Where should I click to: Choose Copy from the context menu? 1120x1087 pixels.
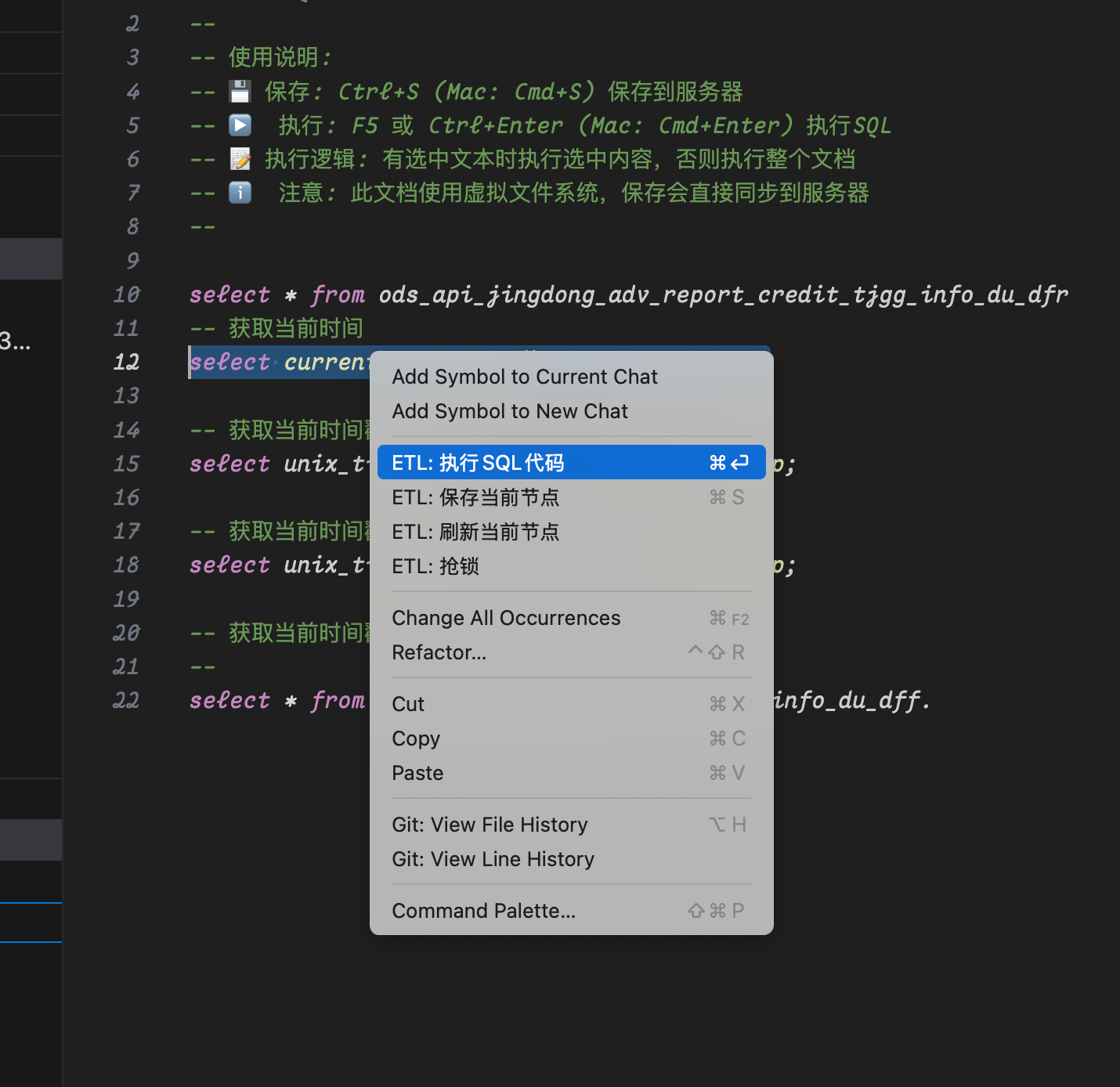[x=572, y=739]
